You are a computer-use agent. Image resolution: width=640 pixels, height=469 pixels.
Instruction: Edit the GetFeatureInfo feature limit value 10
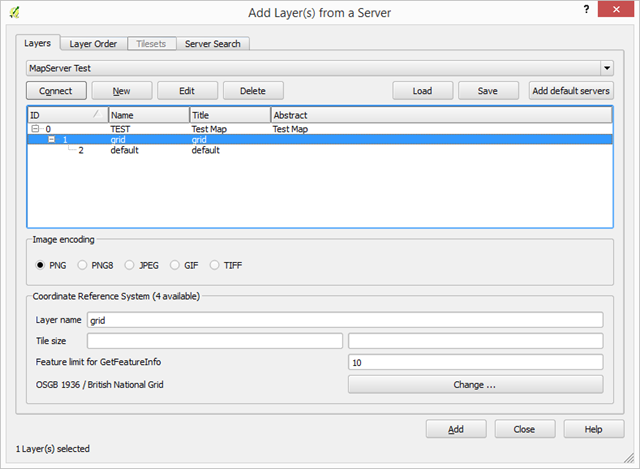pos(476,362)
